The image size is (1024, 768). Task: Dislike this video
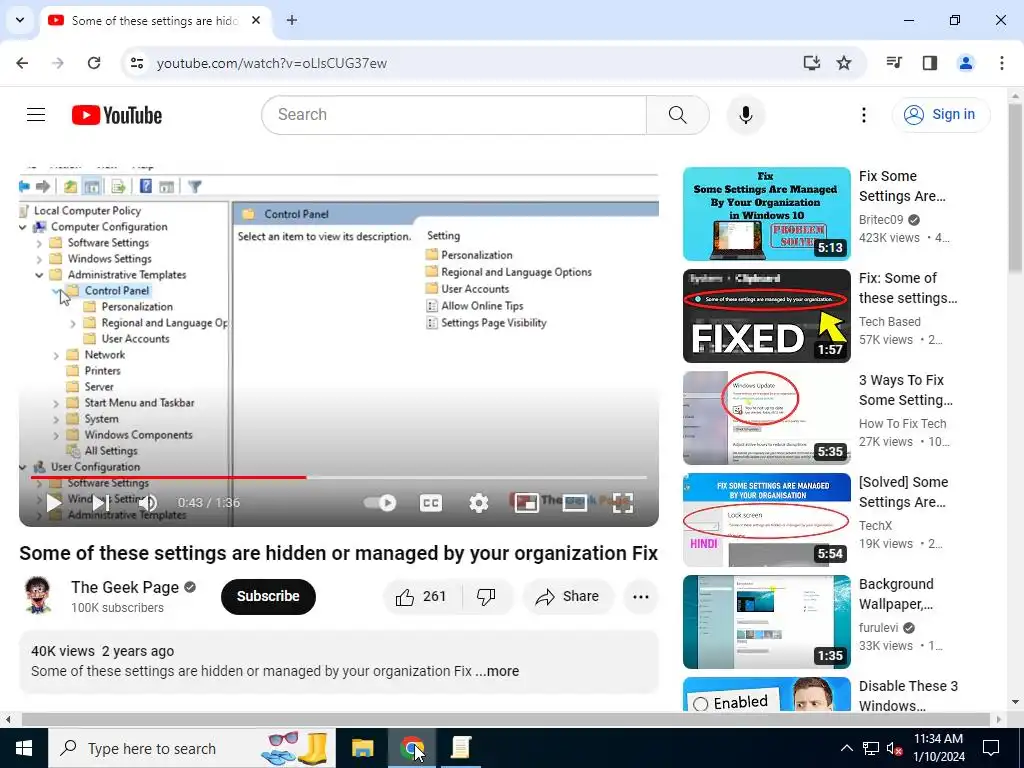[x=487, y=597]
